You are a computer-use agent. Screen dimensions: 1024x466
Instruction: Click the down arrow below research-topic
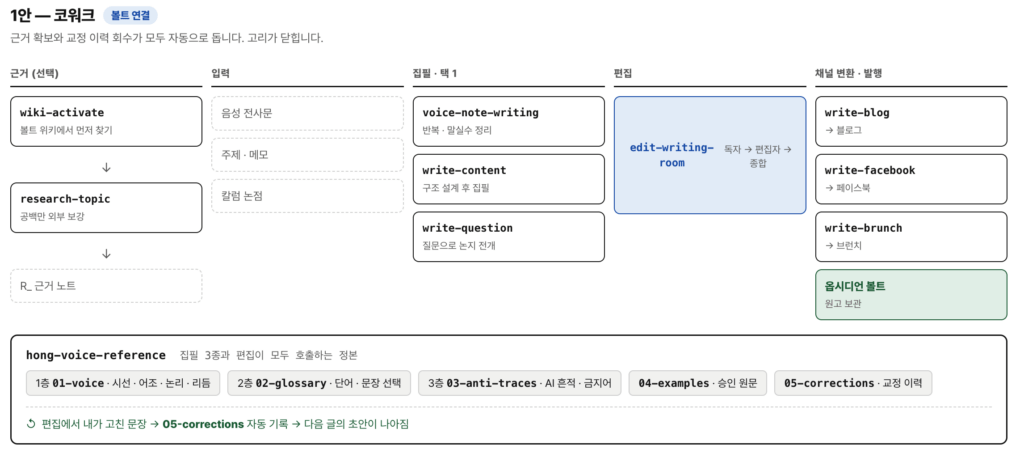click(x=106, y=254)
